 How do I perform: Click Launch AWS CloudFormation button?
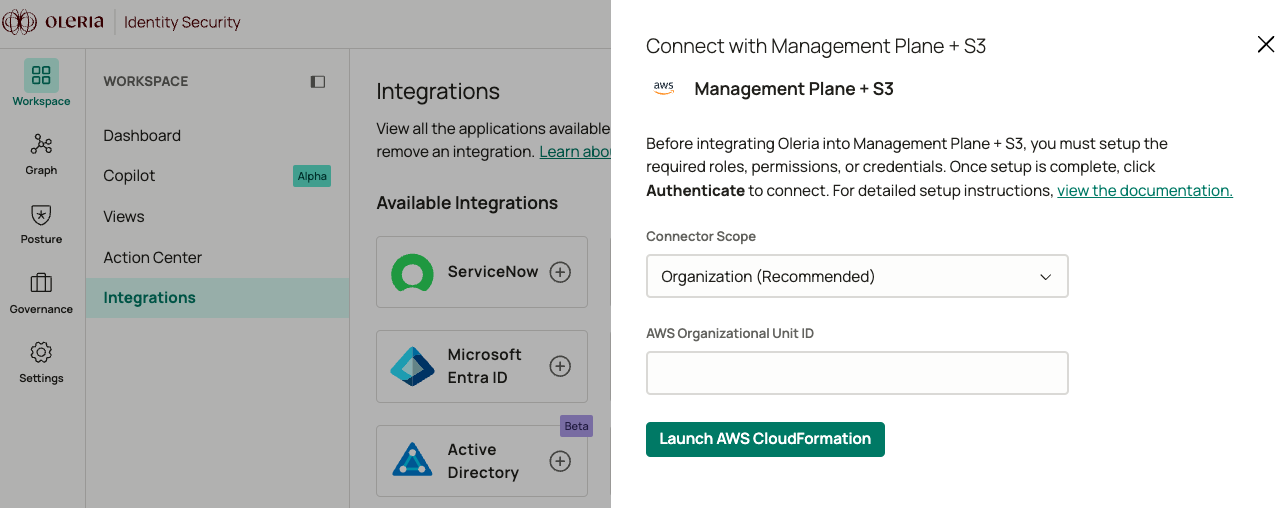pos(765,439)
